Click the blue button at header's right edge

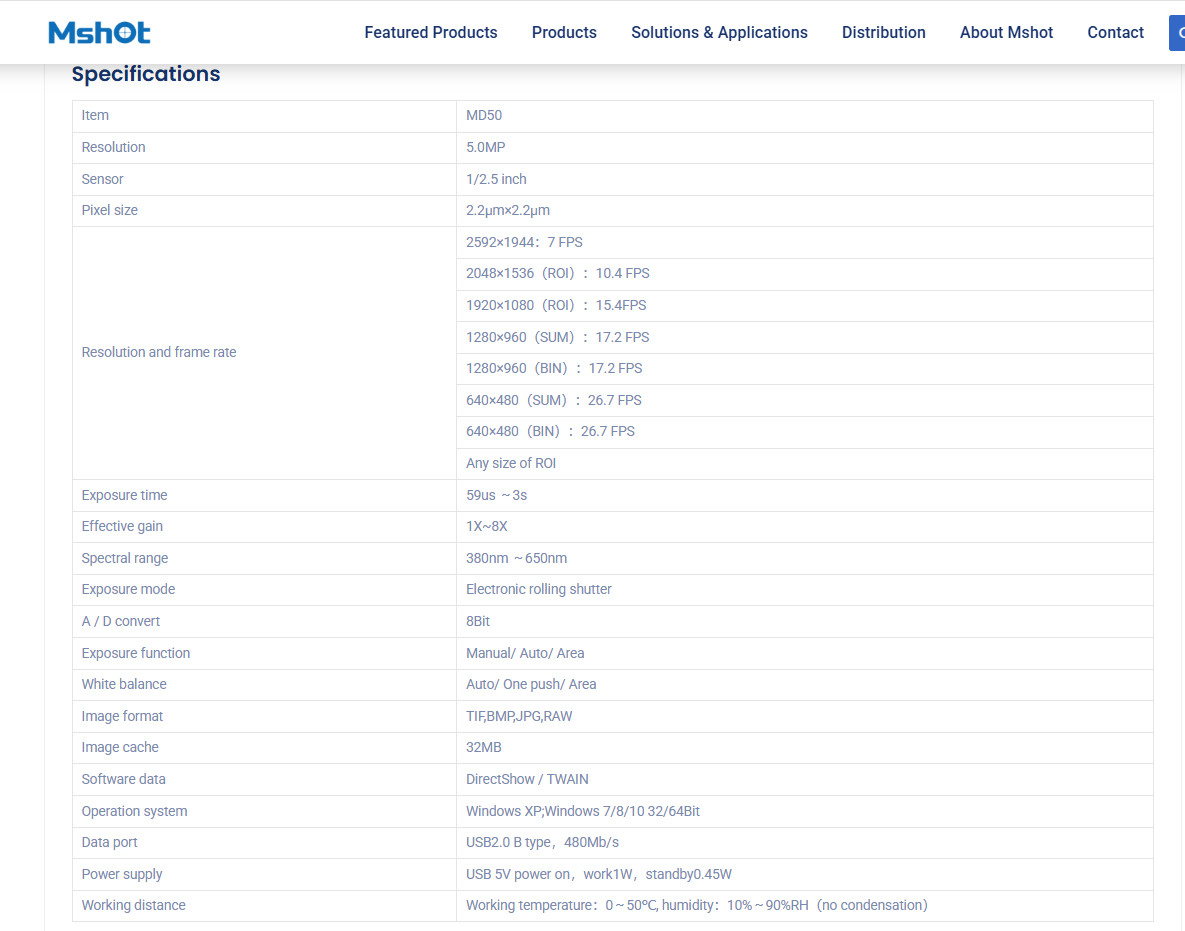tap(1177, 33)
